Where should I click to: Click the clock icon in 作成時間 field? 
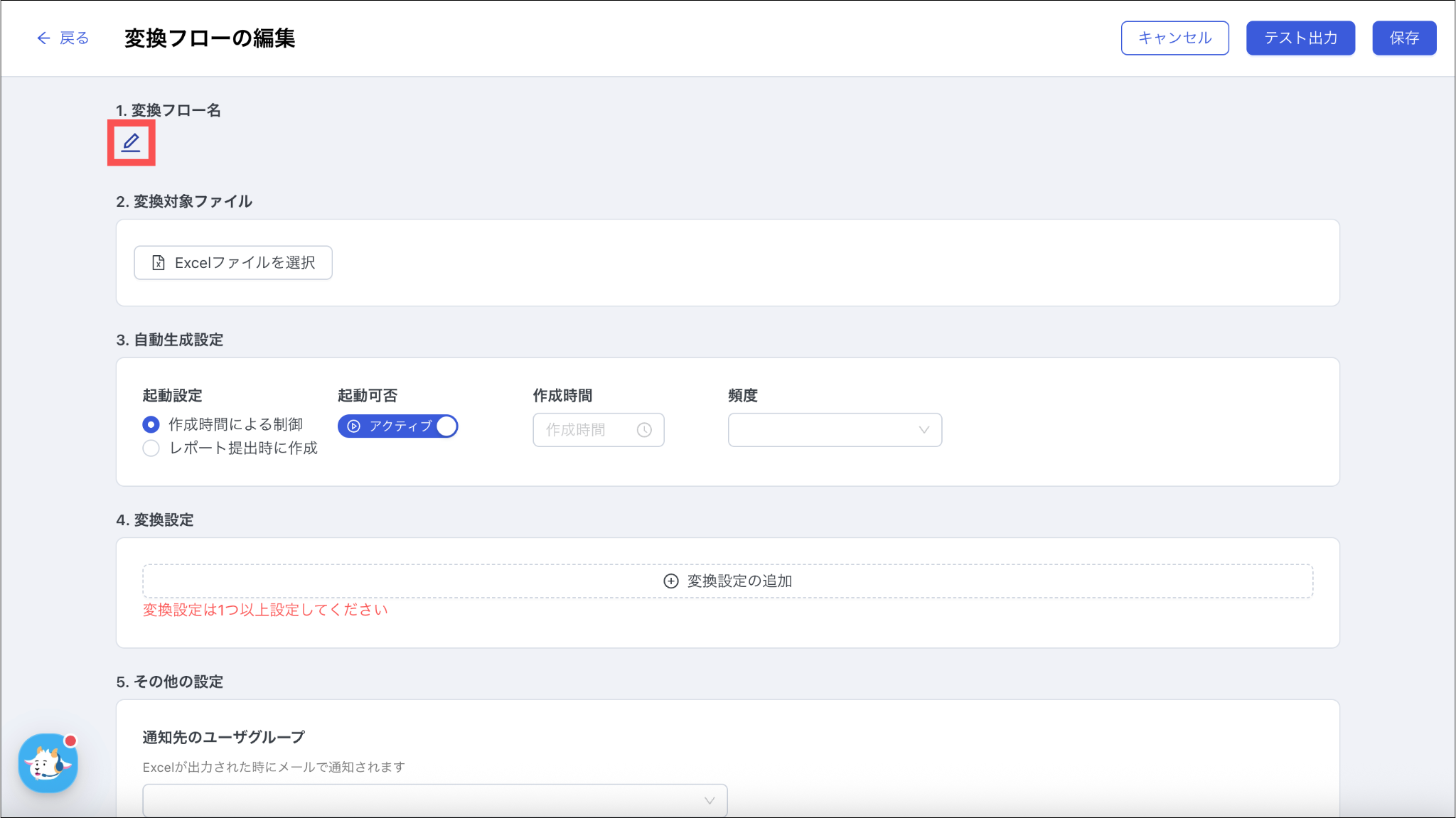point(644,430)
